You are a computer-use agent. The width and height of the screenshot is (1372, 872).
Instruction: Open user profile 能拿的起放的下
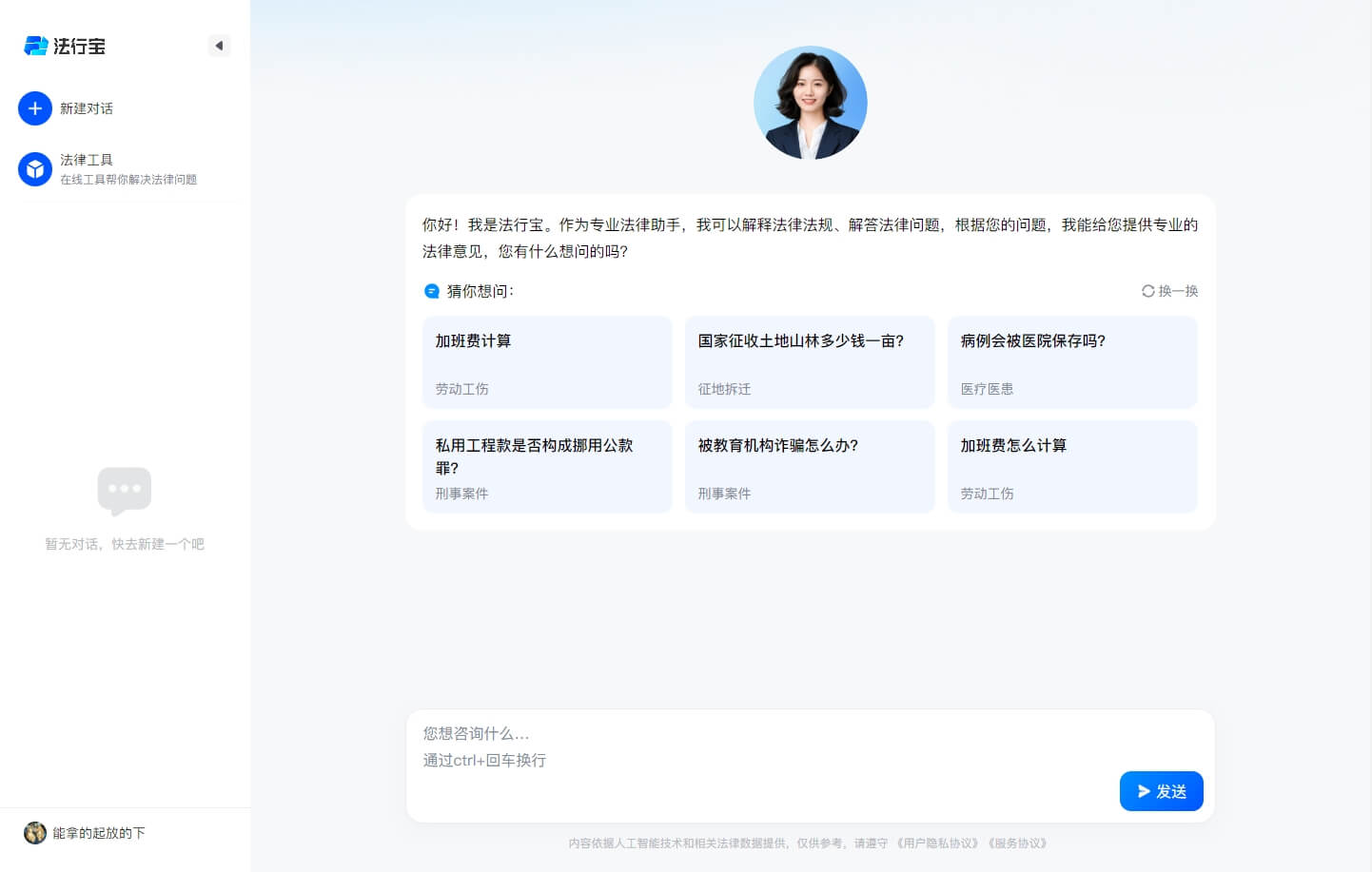tap(99, 833)
